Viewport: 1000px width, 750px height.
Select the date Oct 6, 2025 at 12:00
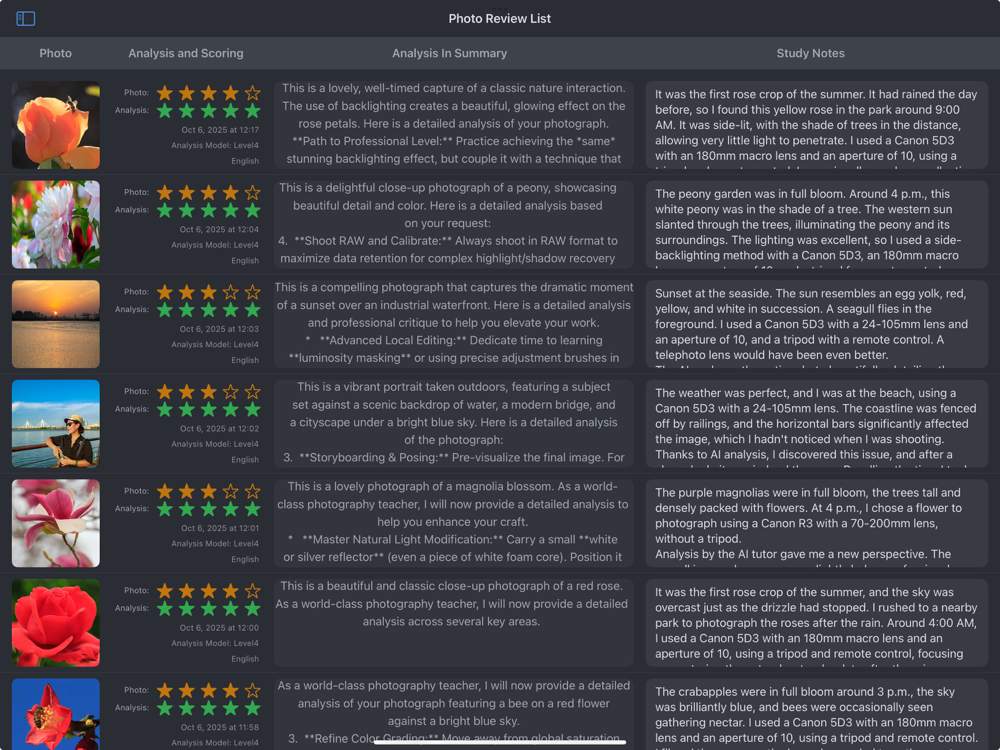pos(219,628)
